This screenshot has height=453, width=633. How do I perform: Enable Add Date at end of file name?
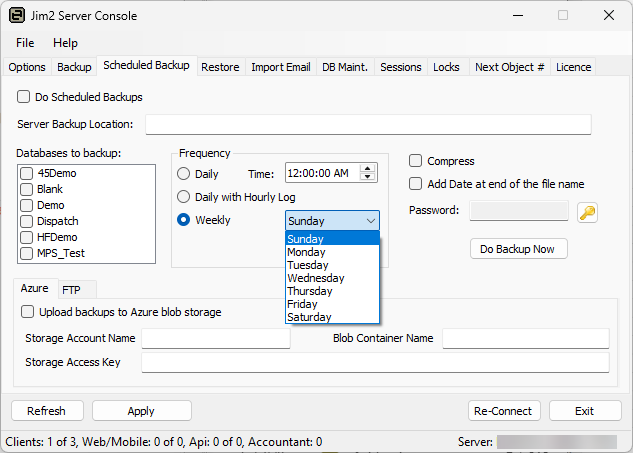pos(416,184)
